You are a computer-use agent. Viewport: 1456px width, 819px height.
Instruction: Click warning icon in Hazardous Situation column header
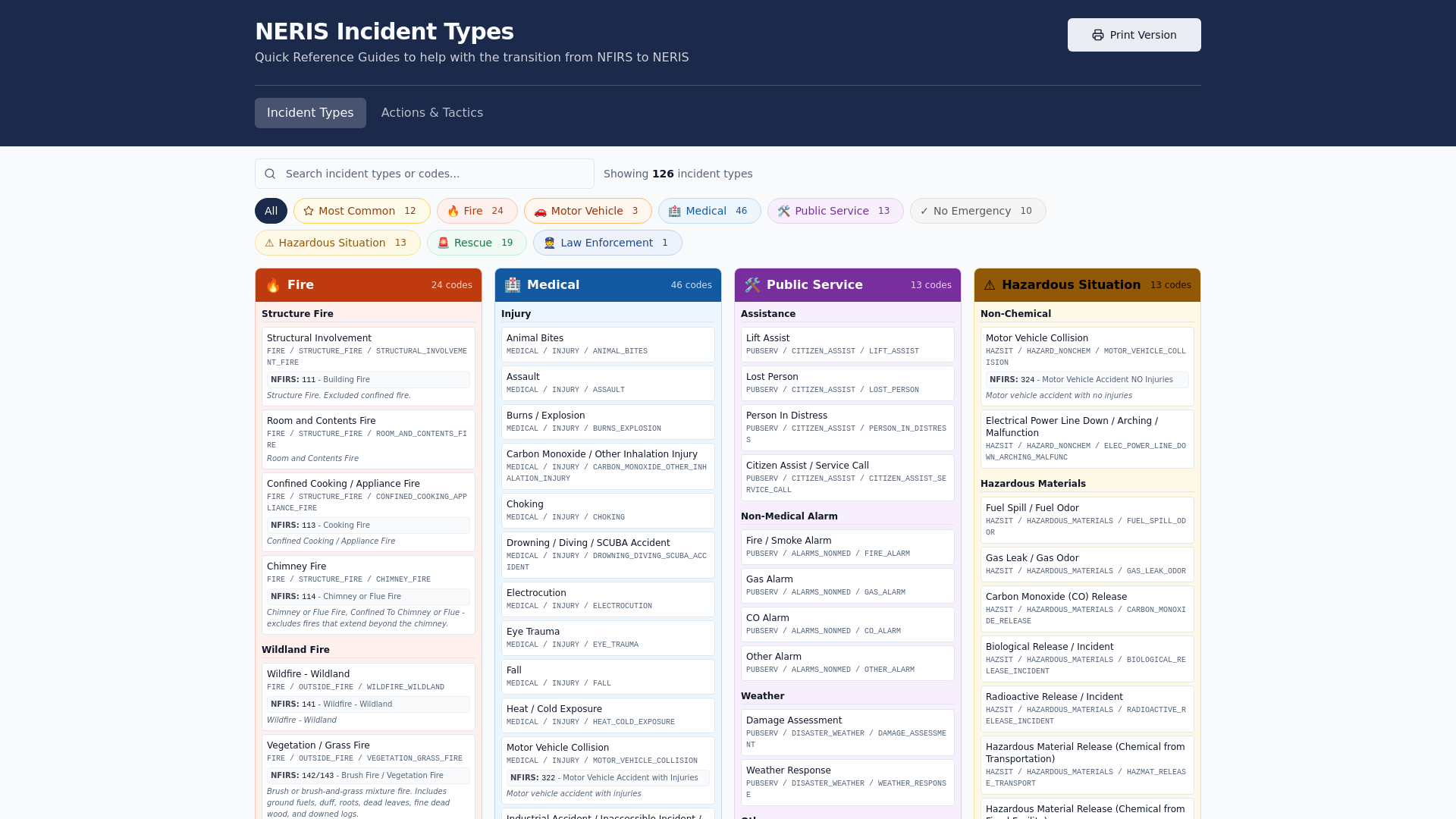(x=990, y=285)
